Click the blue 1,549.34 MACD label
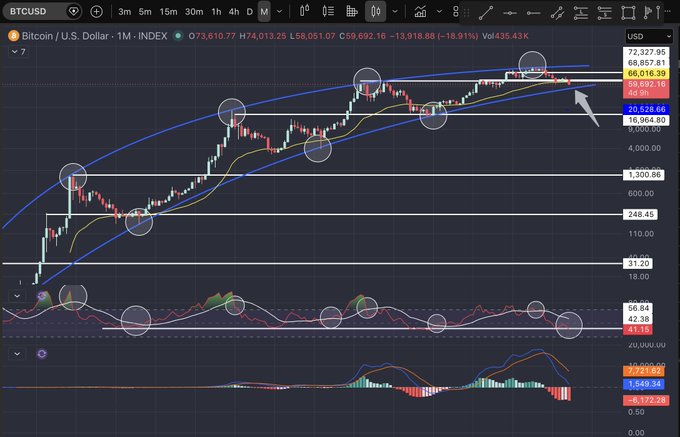 [644, 384]
